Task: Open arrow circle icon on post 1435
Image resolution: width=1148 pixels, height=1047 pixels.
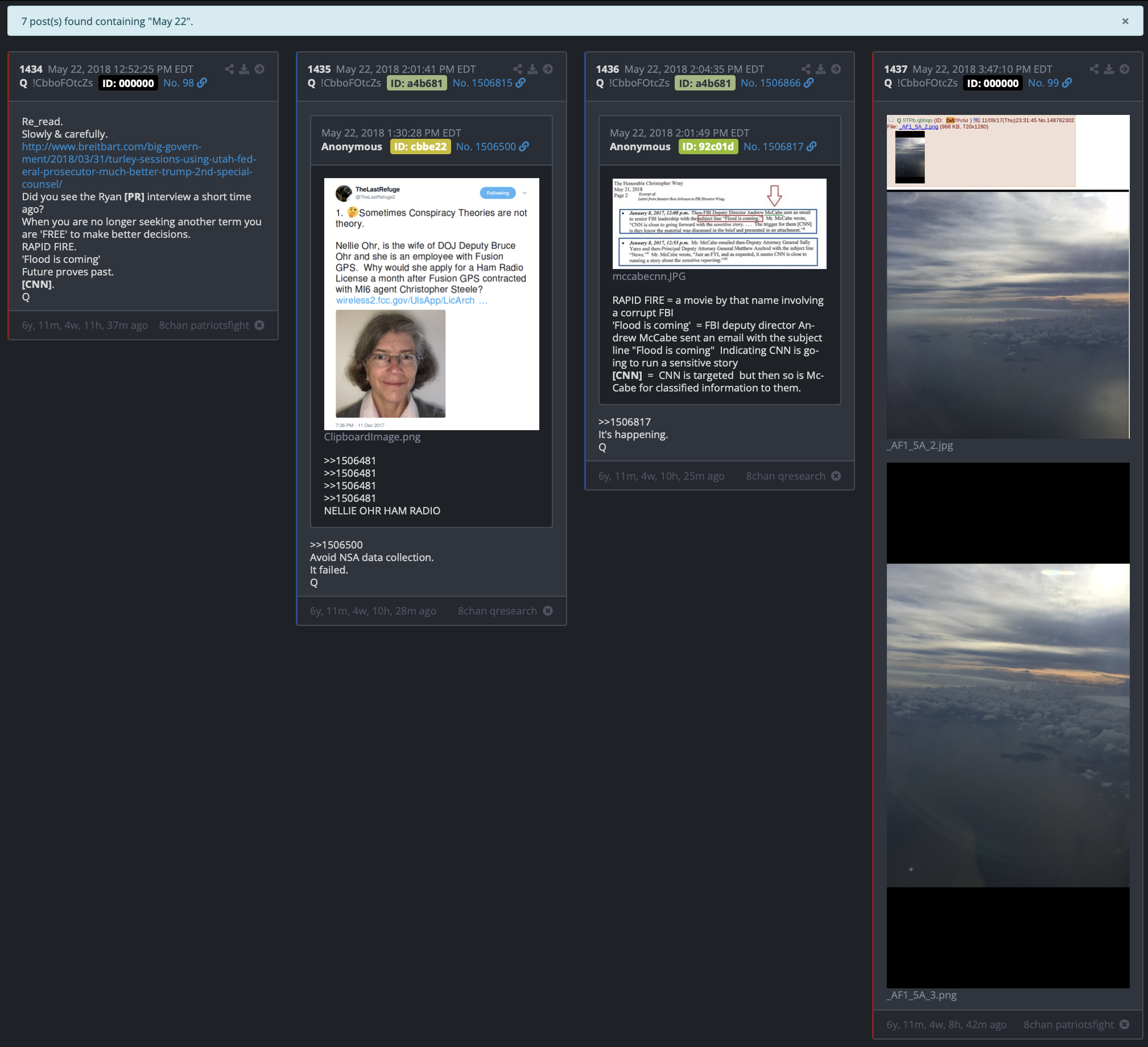Action: pyautogui.click(x=548, y=69)
